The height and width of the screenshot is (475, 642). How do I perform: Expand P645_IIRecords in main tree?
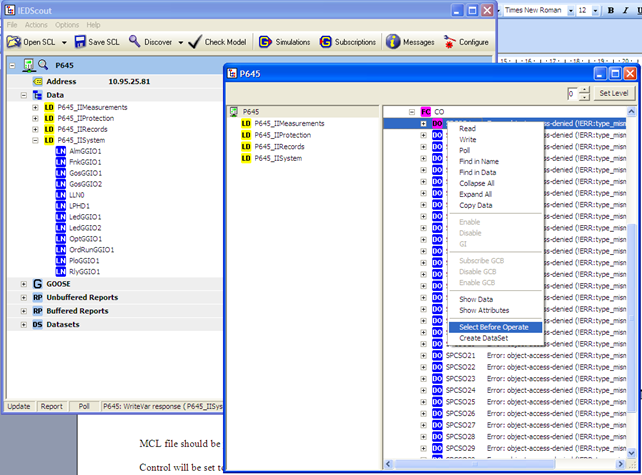click(x=35, y=129)
